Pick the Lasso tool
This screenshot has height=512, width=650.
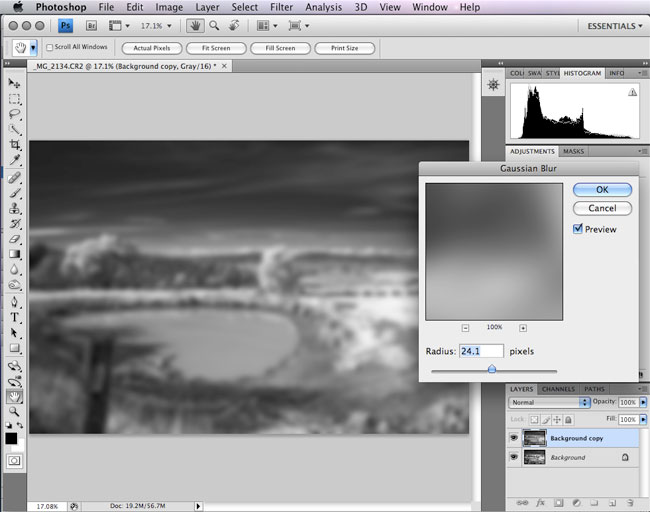click(15, 114)
